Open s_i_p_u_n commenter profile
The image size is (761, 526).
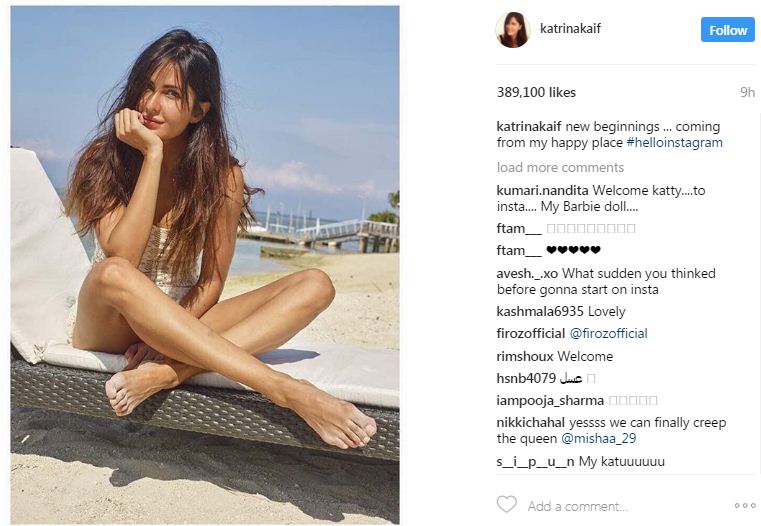(535, 461)
